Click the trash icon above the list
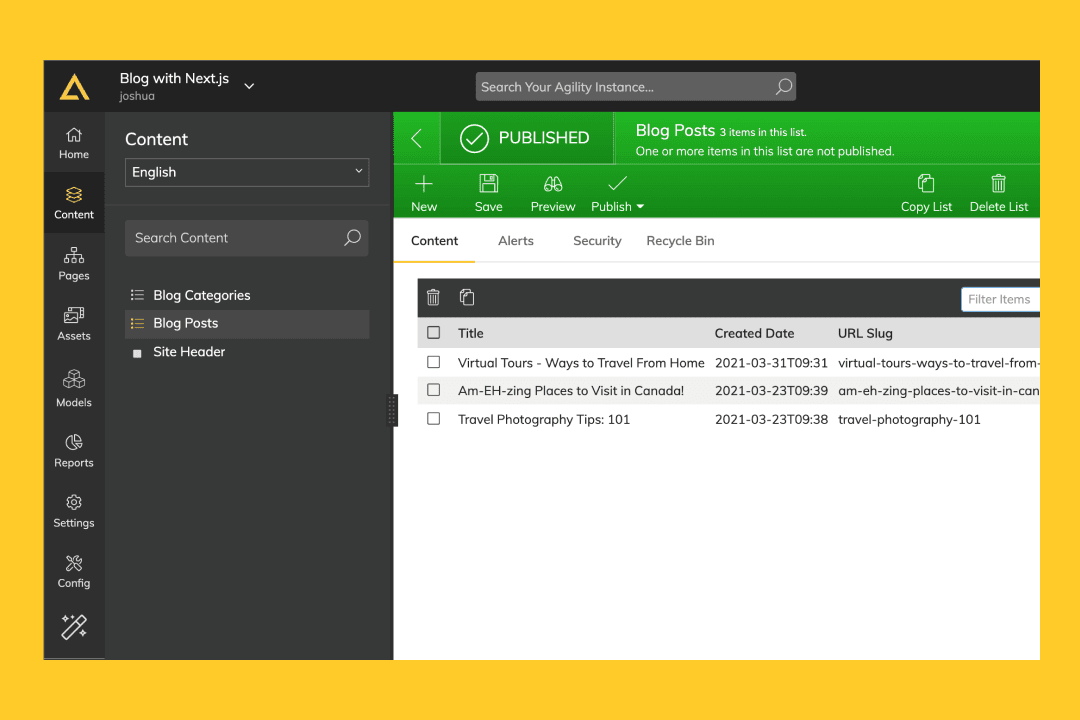 [x=433, y=297]
